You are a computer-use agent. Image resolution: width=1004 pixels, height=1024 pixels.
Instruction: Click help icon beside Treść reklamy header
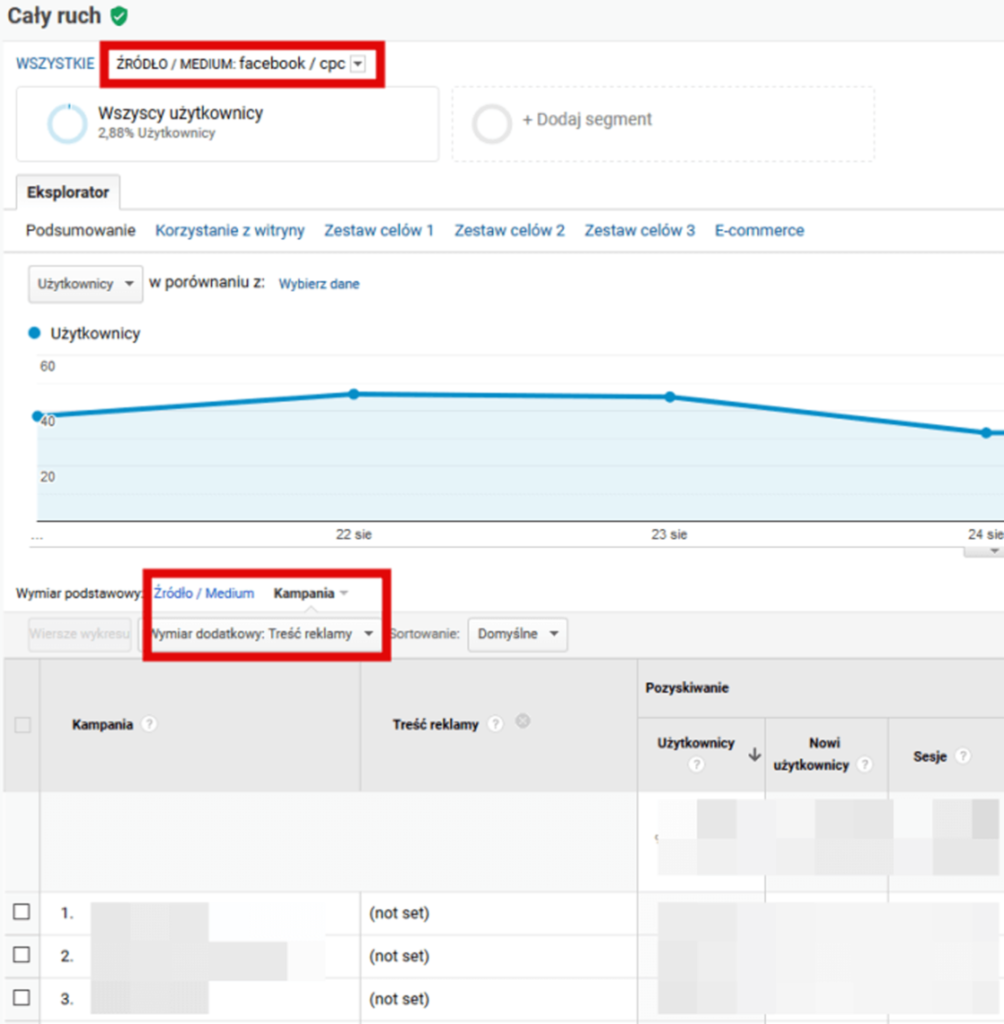496,724
